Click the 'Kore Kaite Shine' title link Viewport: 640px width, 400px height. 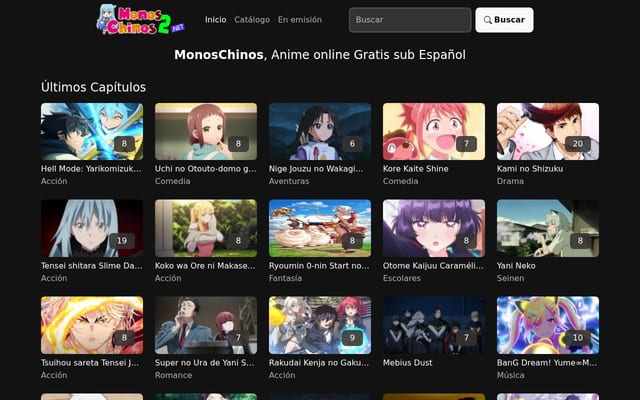click(x=416, y=169)
